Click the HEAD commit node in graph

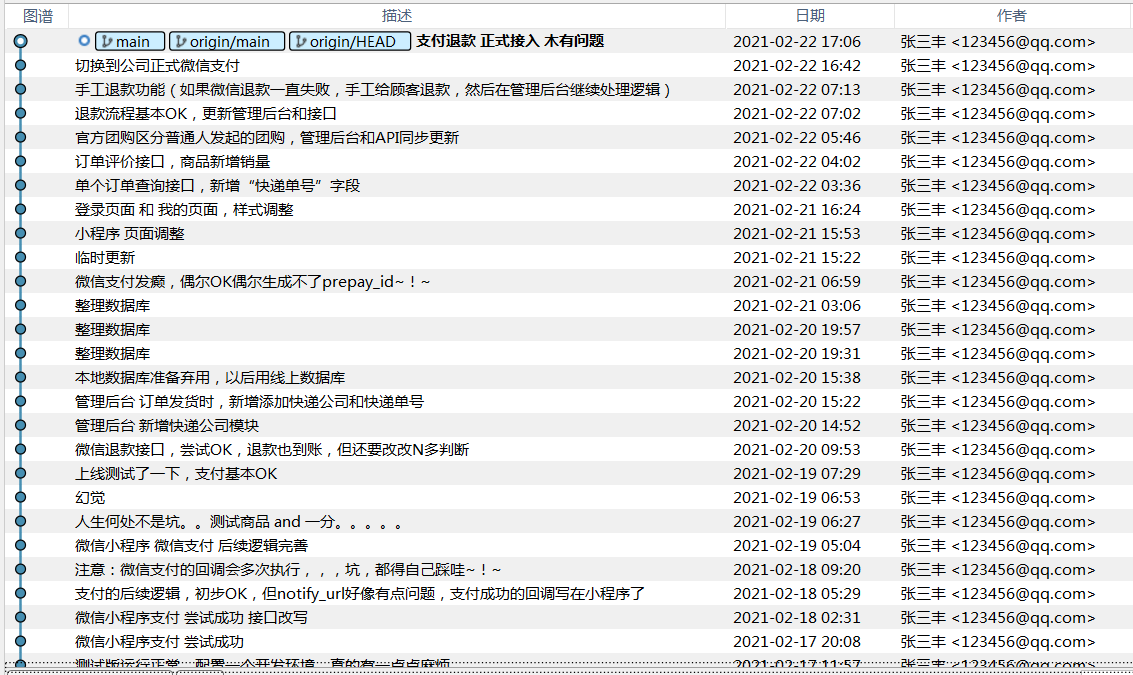(20, 42)
